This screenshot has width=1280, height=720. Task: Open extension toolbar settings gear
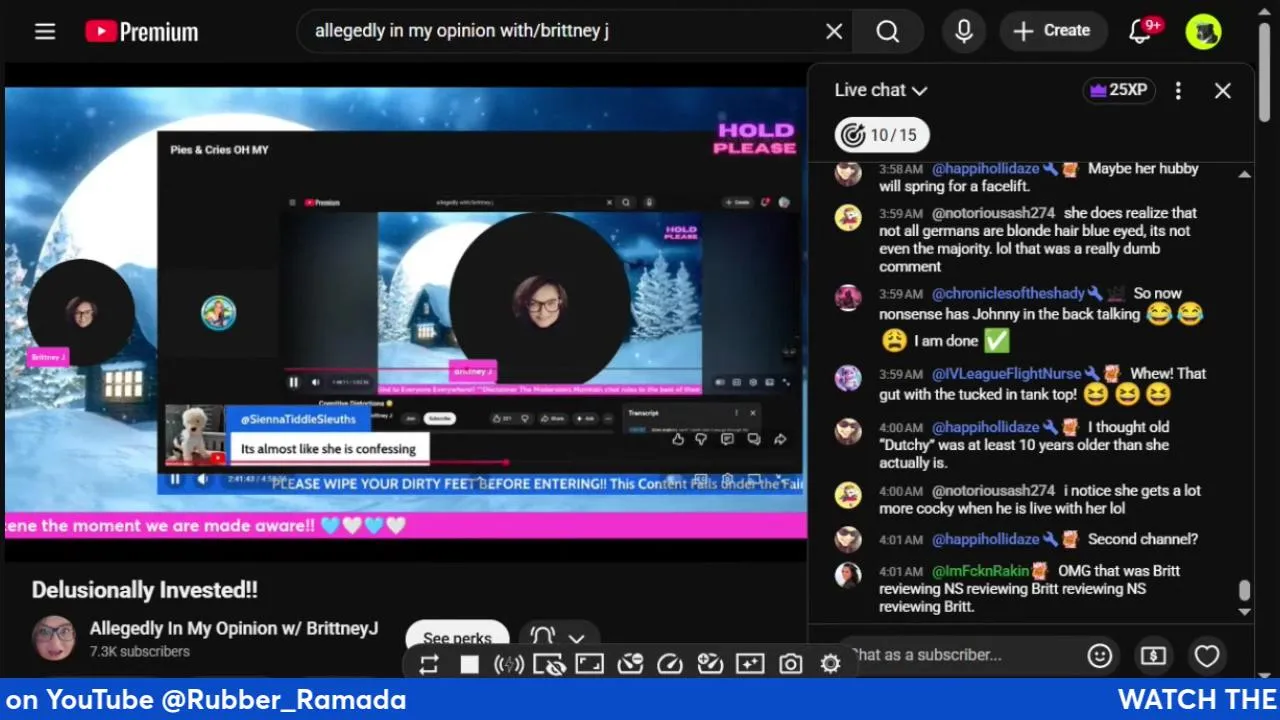click(x=830, y=664)
